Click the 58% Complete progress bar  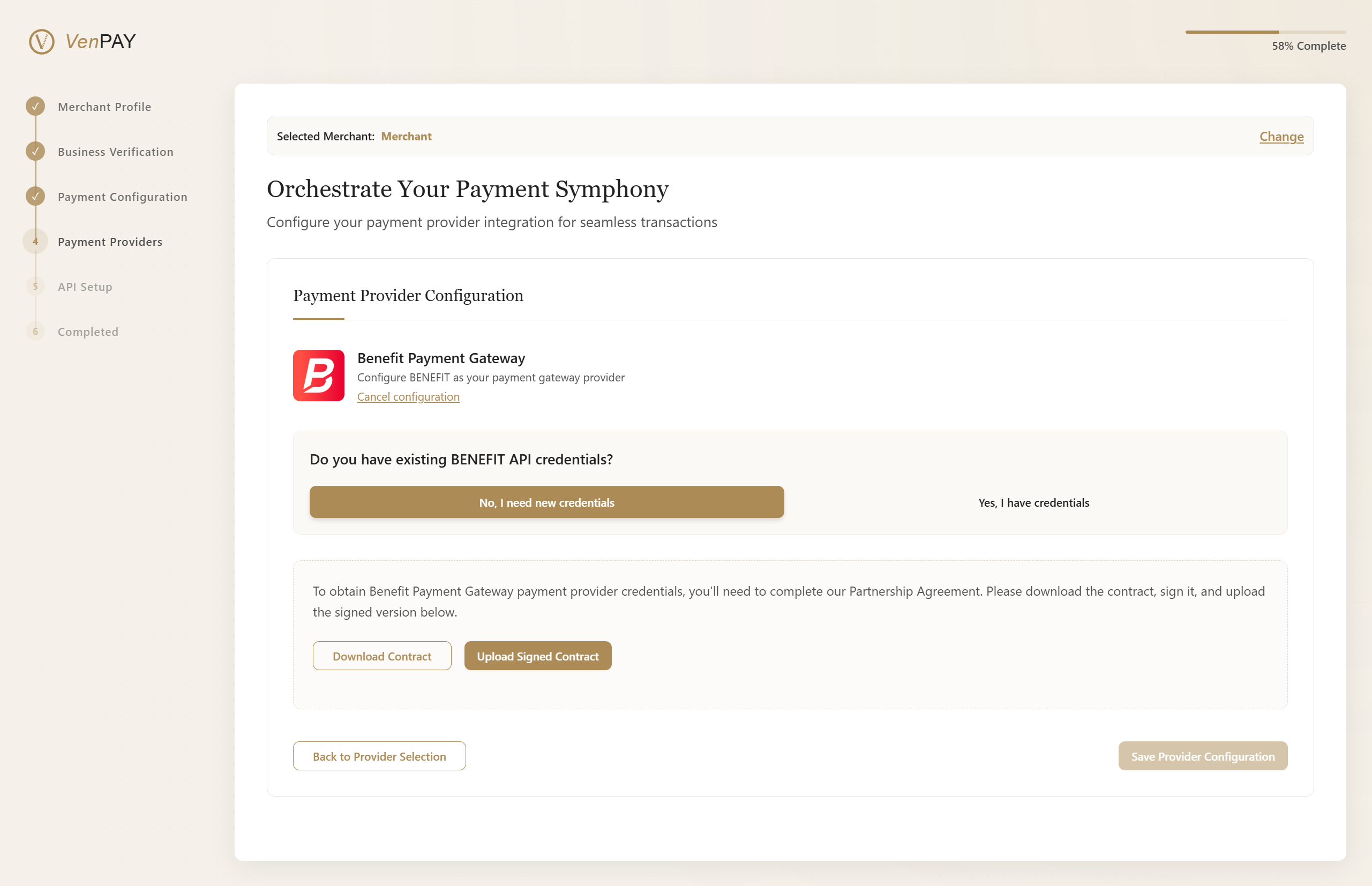click(1265, 32)
